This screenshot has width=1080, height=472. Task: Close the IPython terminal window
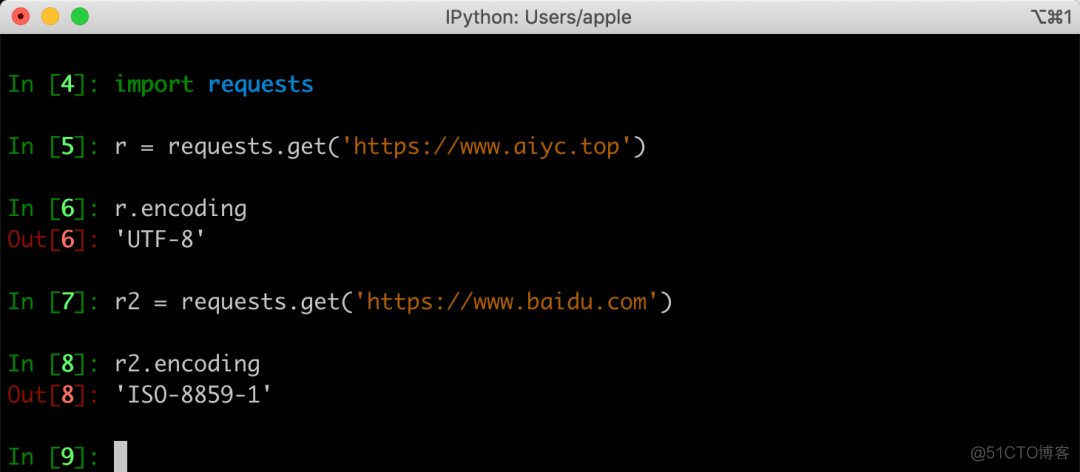pos(21,16)
